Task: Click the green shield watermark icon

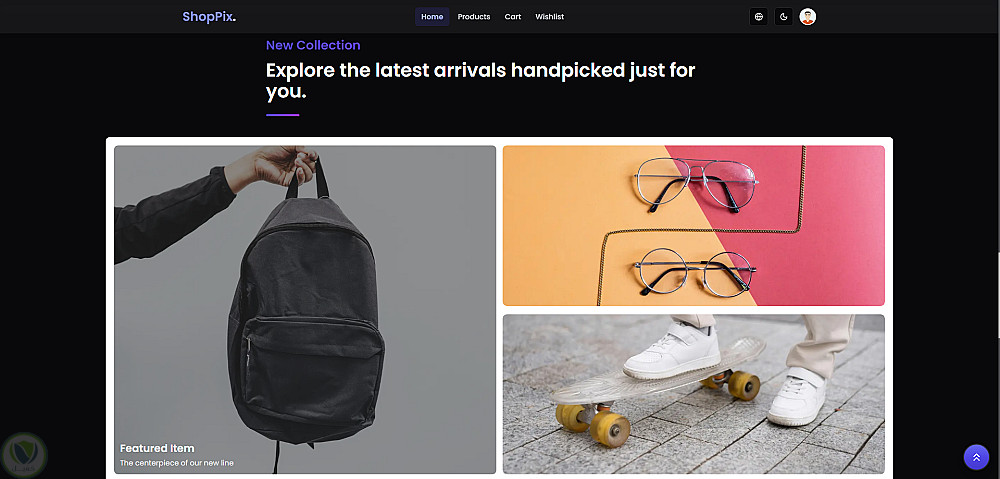Action: (x=23, y=455)
